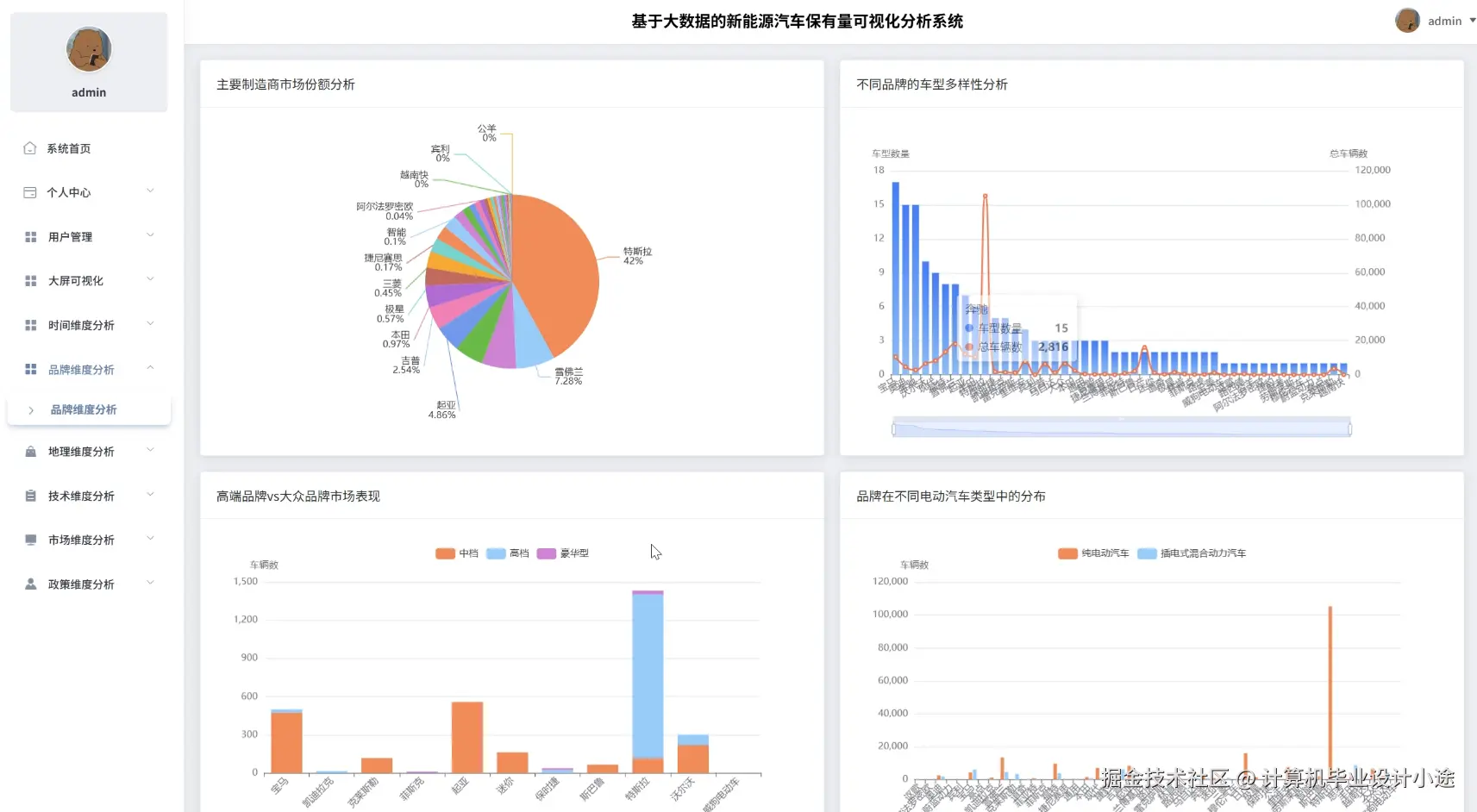The height and width of the screenshot is (812, 1477).
Task: Click the 吉普 2.54% pie label
Action: tap(406, 365)
